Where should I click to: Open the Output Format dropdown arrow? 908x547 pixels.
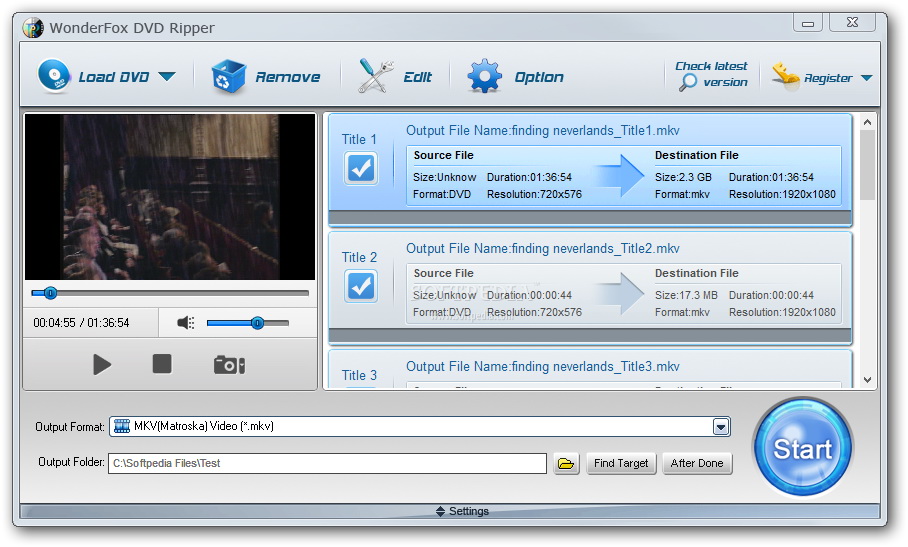point(720,427)
